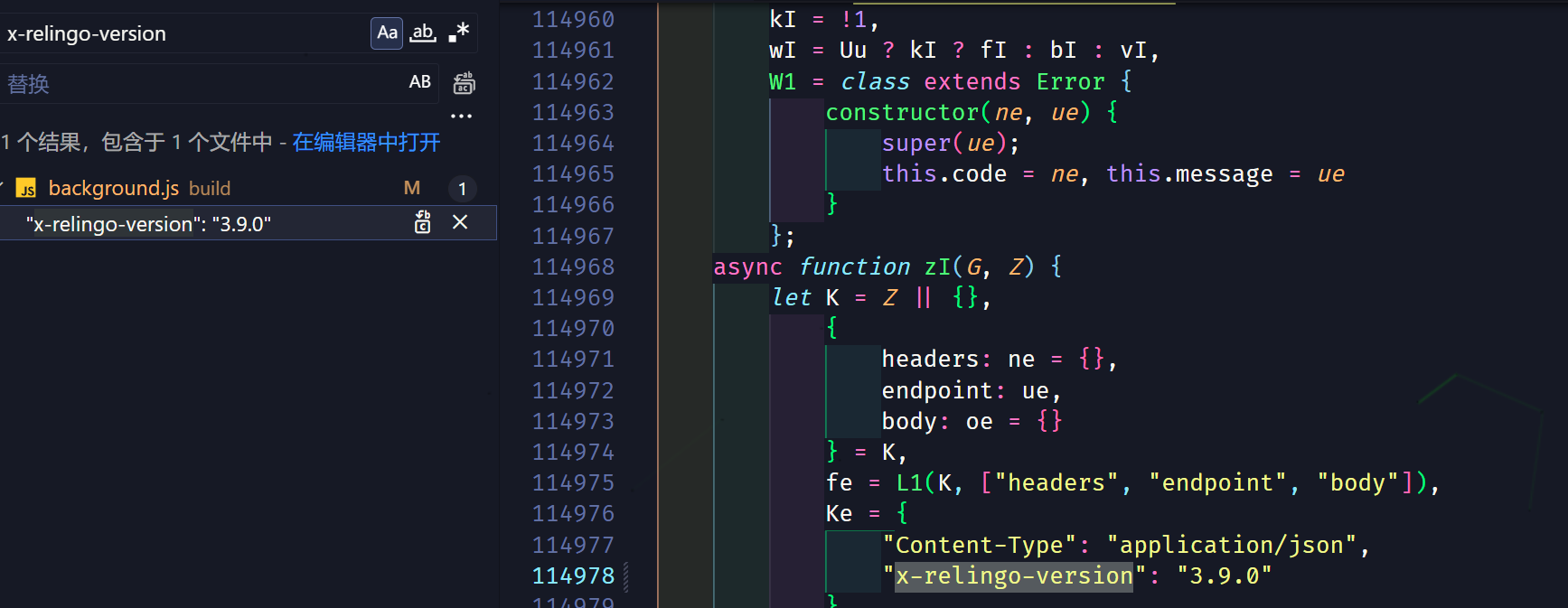Replace this match icon in result row
1568x608 pixels.
(x=422, y=222)
